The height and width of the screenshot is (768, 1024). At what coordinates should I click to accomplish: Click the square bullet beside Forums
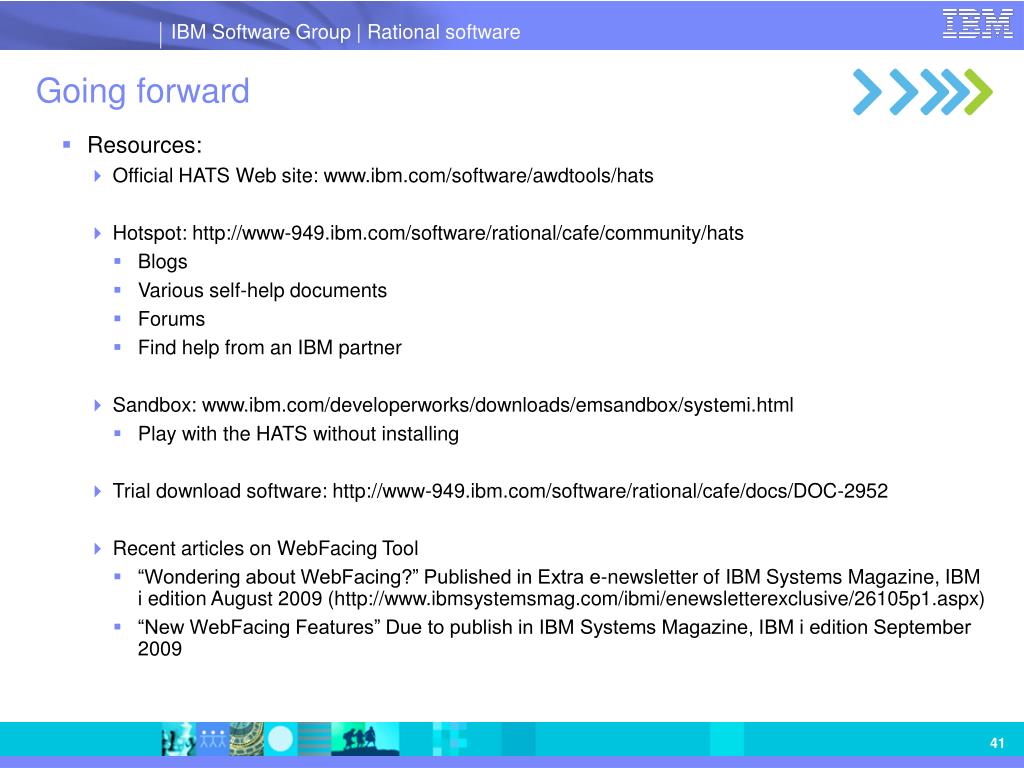118,319
